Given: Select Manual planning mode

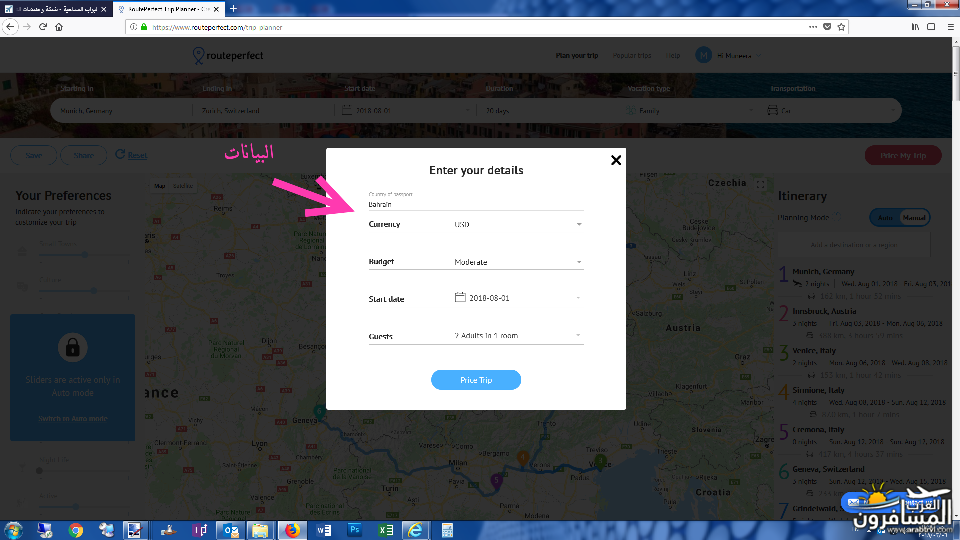Looking at the screenshot, I should point(914,217).
